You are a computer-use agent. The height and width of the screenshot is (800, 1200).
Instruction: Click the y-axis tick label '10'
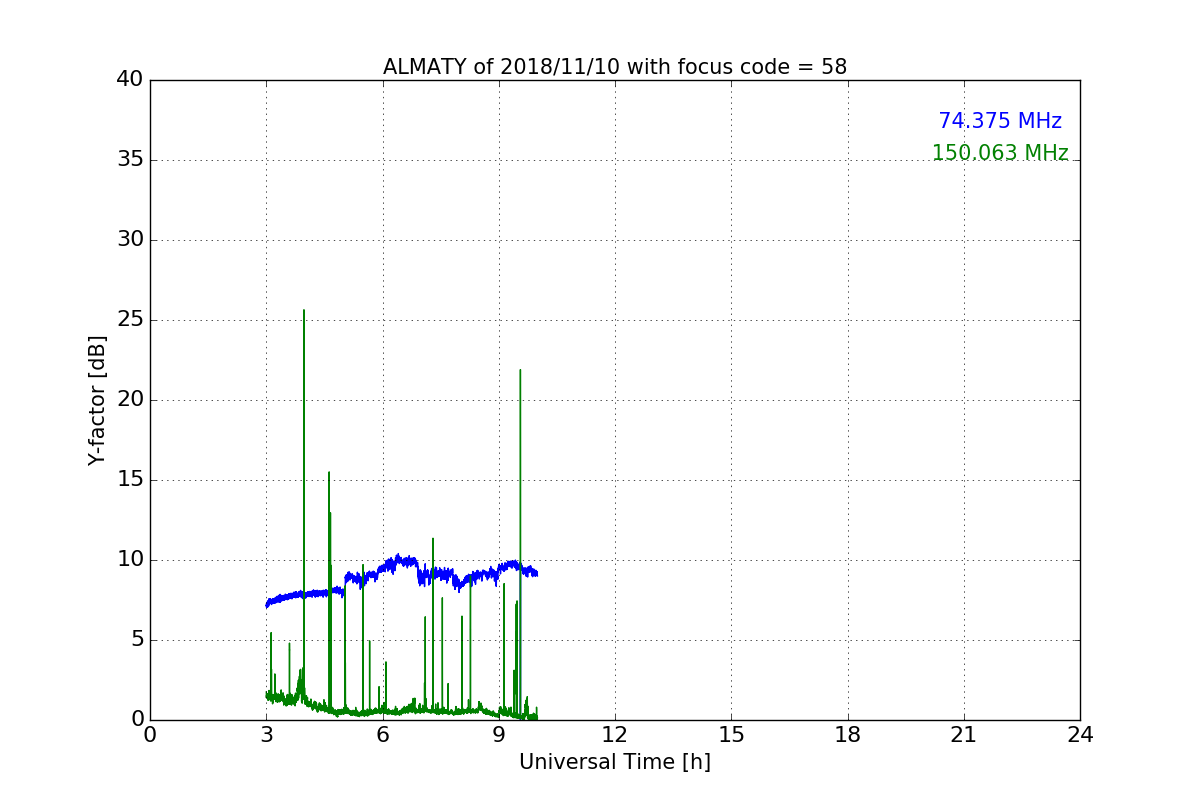[130, 560]
